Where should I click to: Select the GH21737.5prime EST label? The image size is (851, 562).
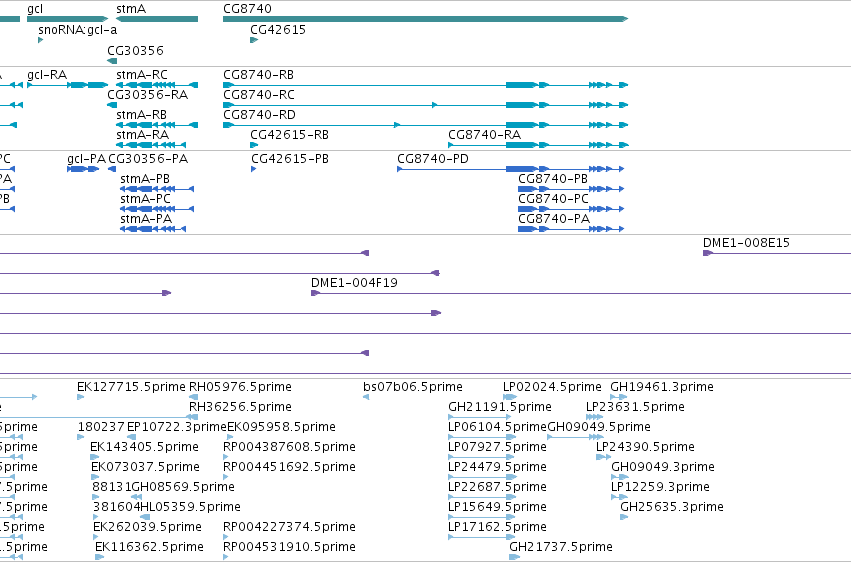tap(561, 547)
